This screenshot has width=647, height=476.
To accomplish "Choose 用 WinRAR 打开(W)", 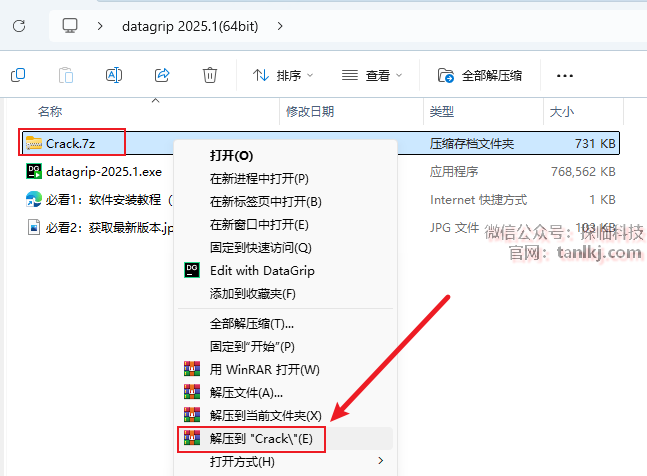I will tap(264, 370).
